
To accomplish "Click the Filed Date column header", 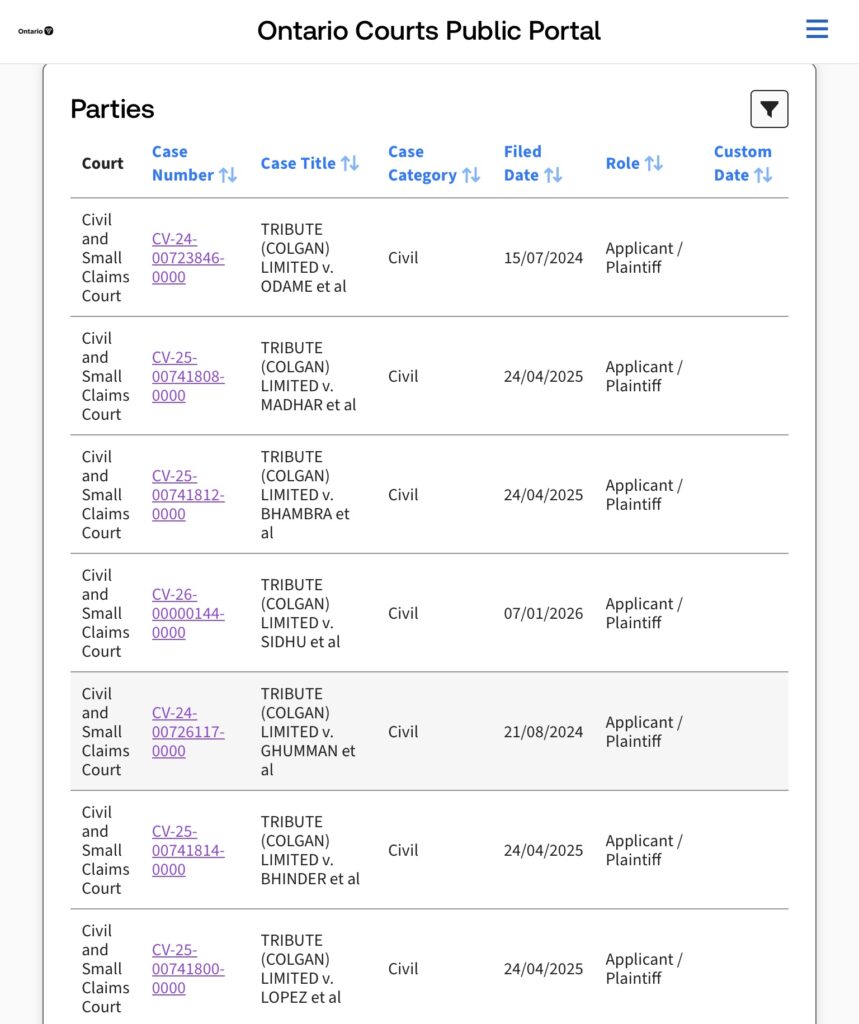I will tap(532, 163).
